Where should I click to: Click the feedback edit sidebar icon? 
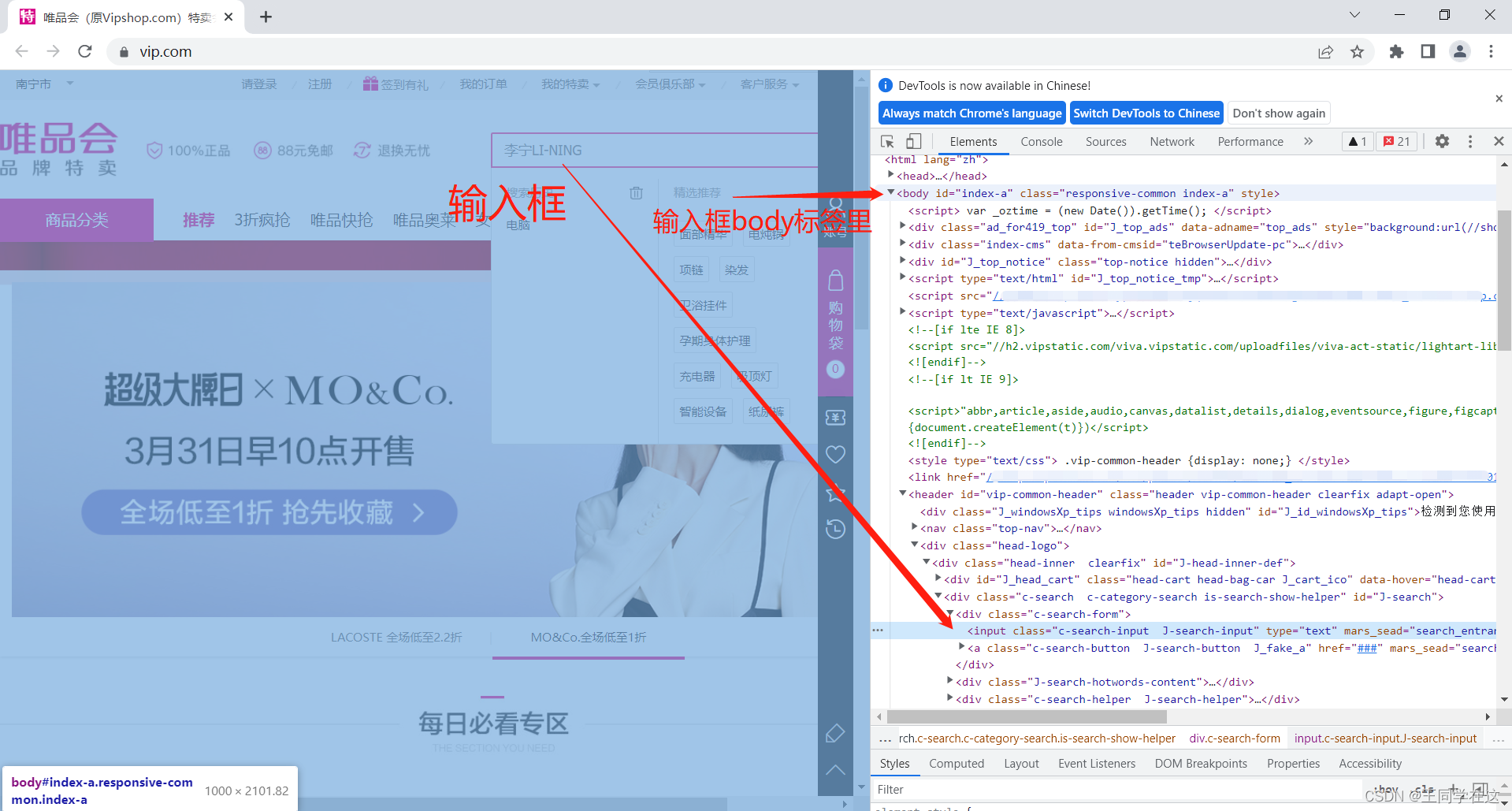pos(835,733)
